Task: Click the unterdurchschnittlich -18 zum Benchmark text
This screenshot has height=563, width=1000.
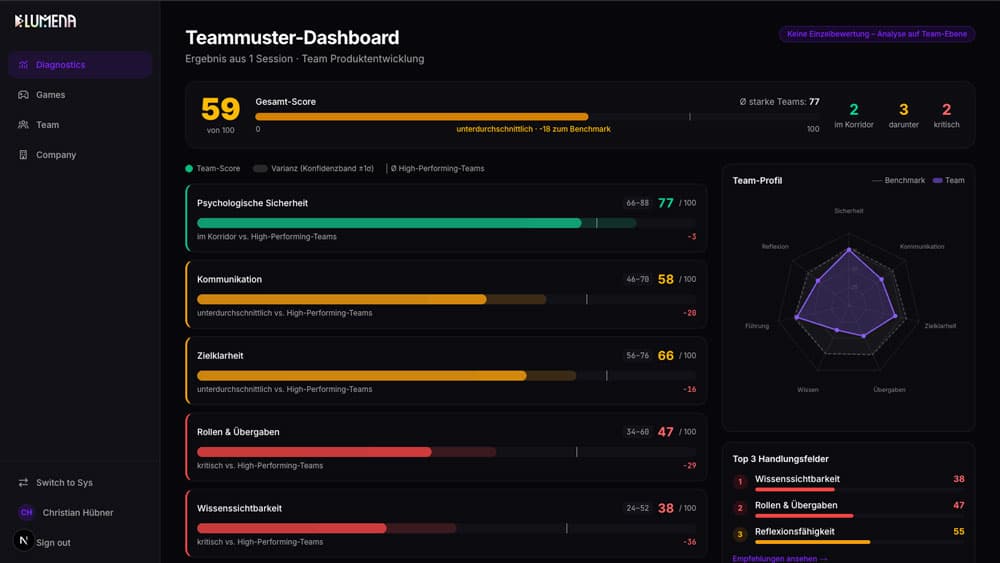Action: [533, 129]
